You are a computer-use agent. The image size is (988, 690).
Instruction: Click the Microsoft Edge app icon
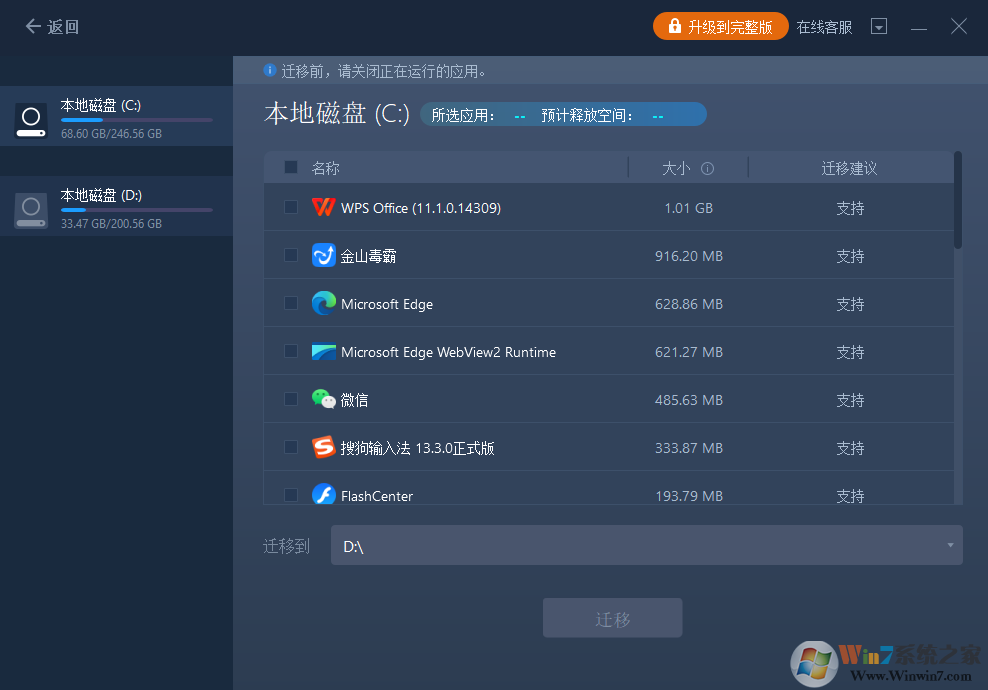point(323,303)
